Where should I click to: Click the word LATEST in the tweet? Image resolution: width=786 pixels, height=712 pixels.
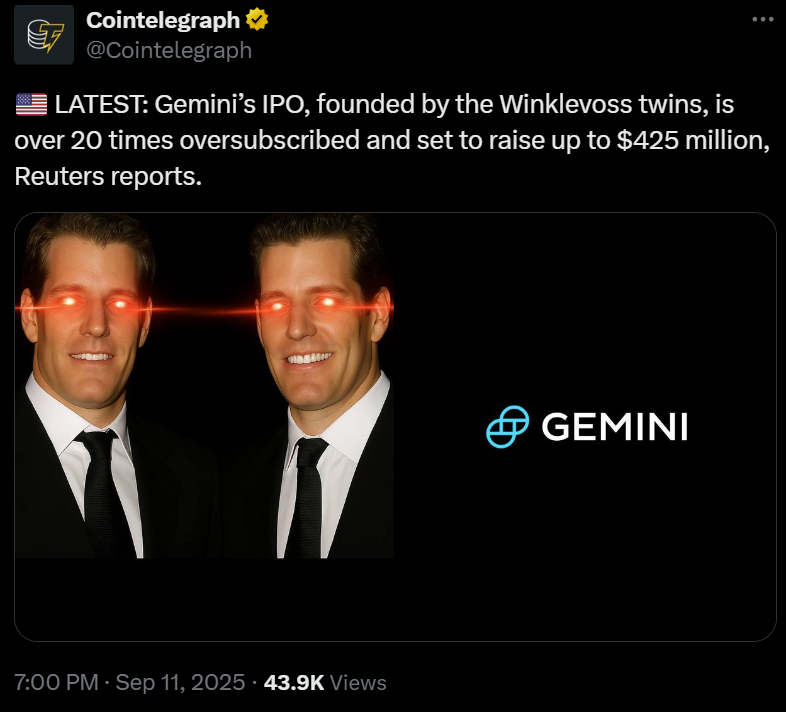click(99, 104)
